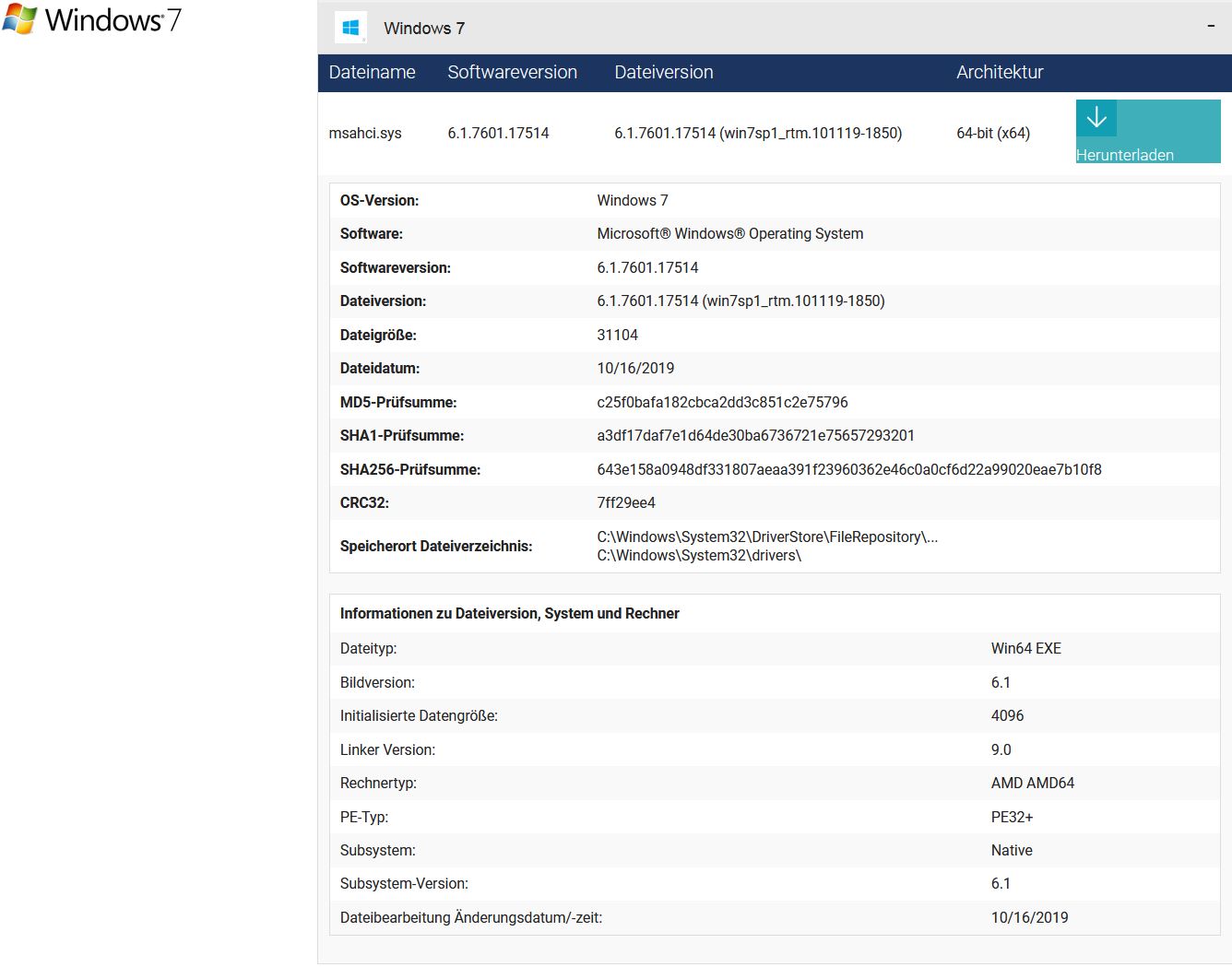Click the Dateigröße value 31104
This screenshot has height=967, width=1232.
point(617,335)
